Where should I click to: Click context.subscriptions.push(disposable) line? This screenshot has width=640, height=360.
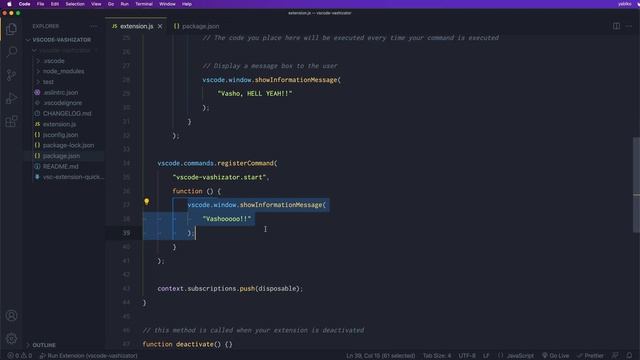pos(230,289)
